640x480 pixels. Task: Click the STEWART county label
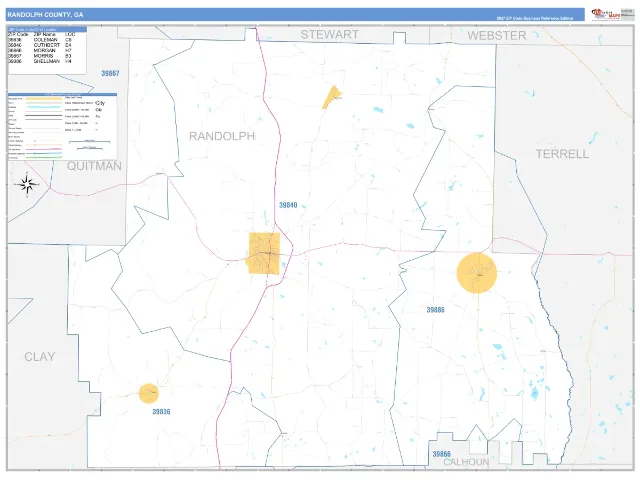coord(329,35)
